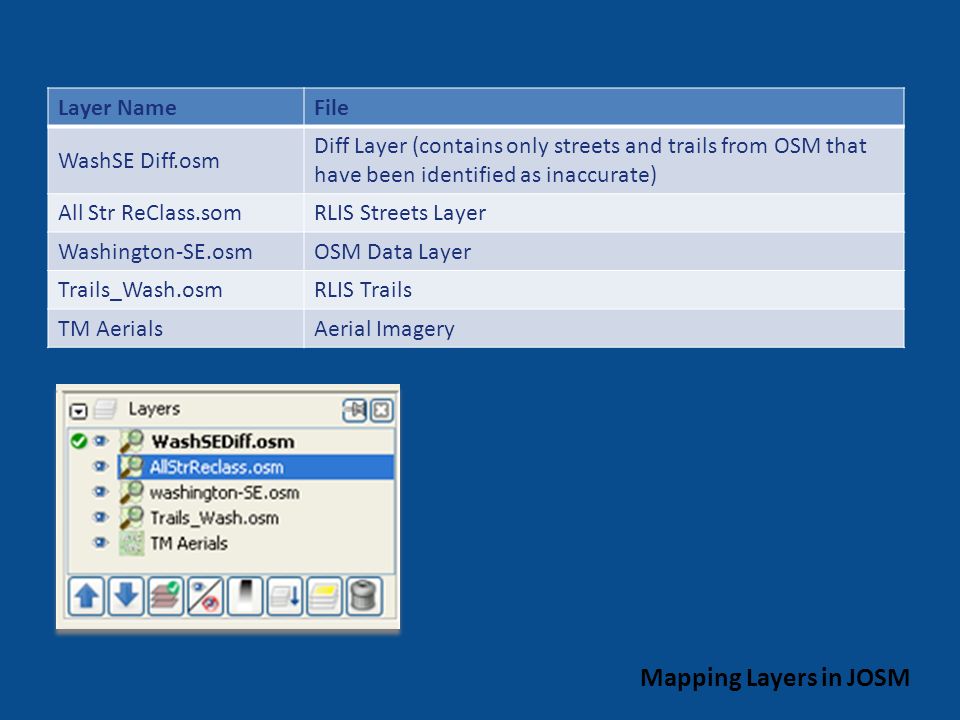Click green active checkmark on WashSEDiff.osm
The width and height of the screenshot is (960, 720).
coord(78,441)
